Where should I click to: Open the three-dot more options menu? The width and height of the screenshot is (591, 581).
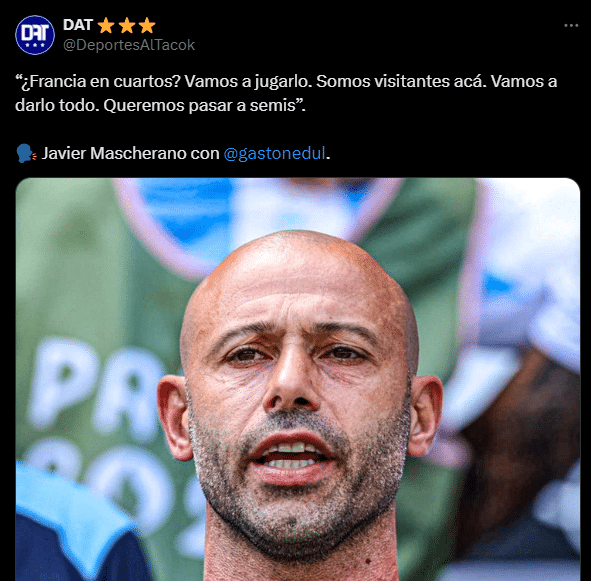click(571, 25)
